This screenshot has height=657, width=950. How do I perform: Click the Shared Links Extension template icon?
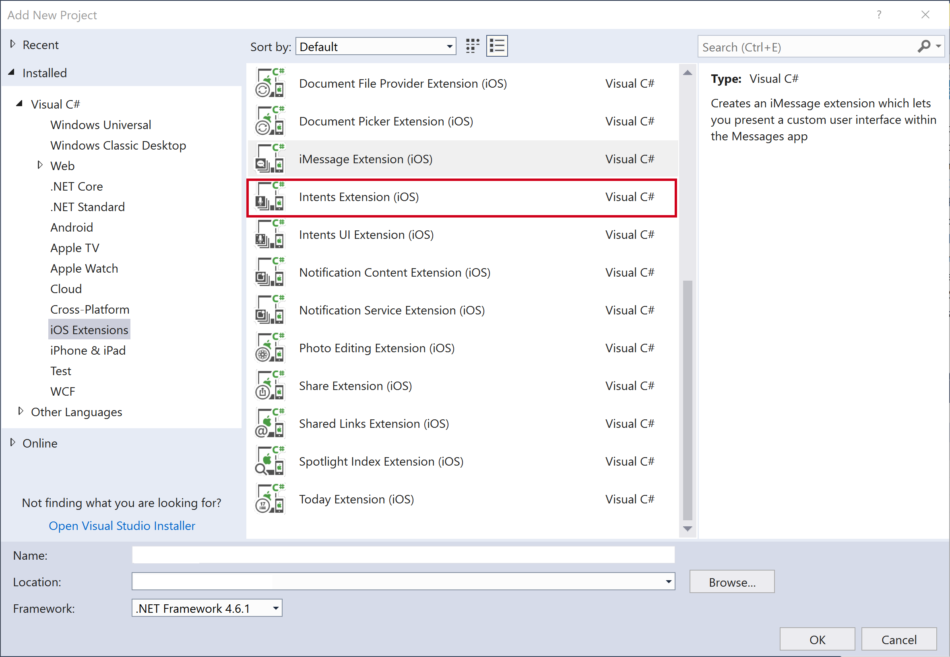point(270,423)
